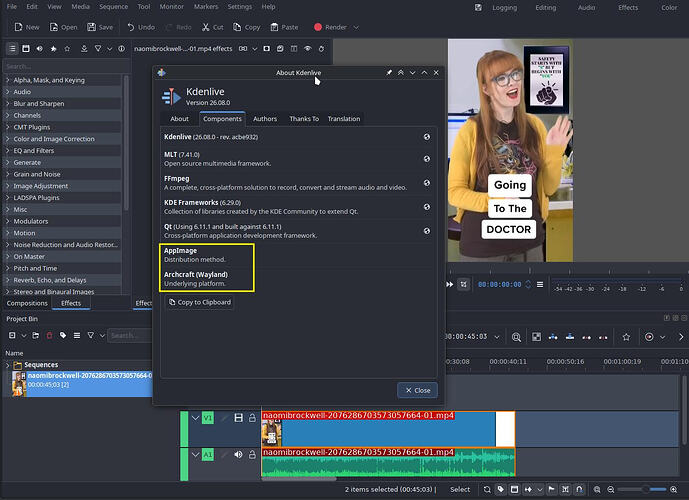Viewport: 689px width, 500px height.
Task: Collapse the V1 video track chevron
Action: 195,417
